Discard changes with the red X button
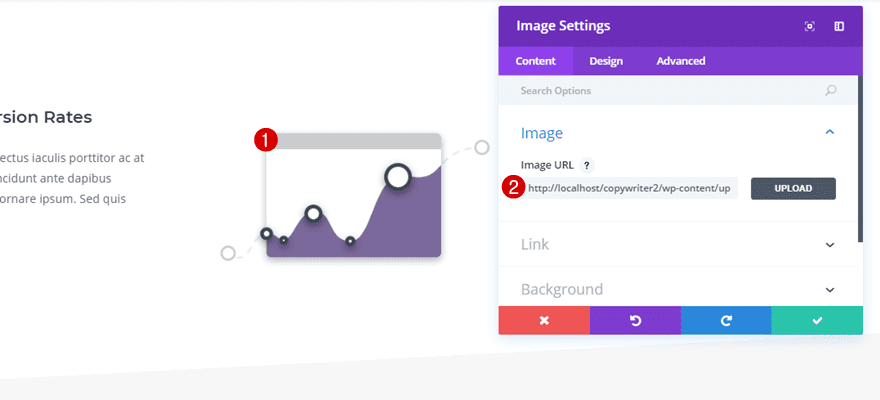 544,320
